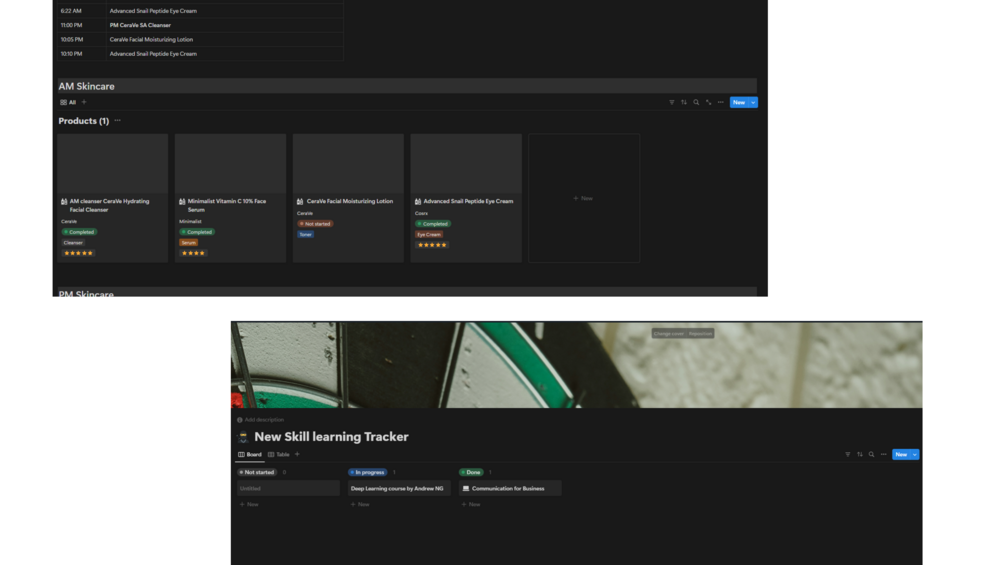The height and width of the screenshot is (565, 1005).
Task: Click search icon in AM Skincare toolbar
Action: coord(696,102)
